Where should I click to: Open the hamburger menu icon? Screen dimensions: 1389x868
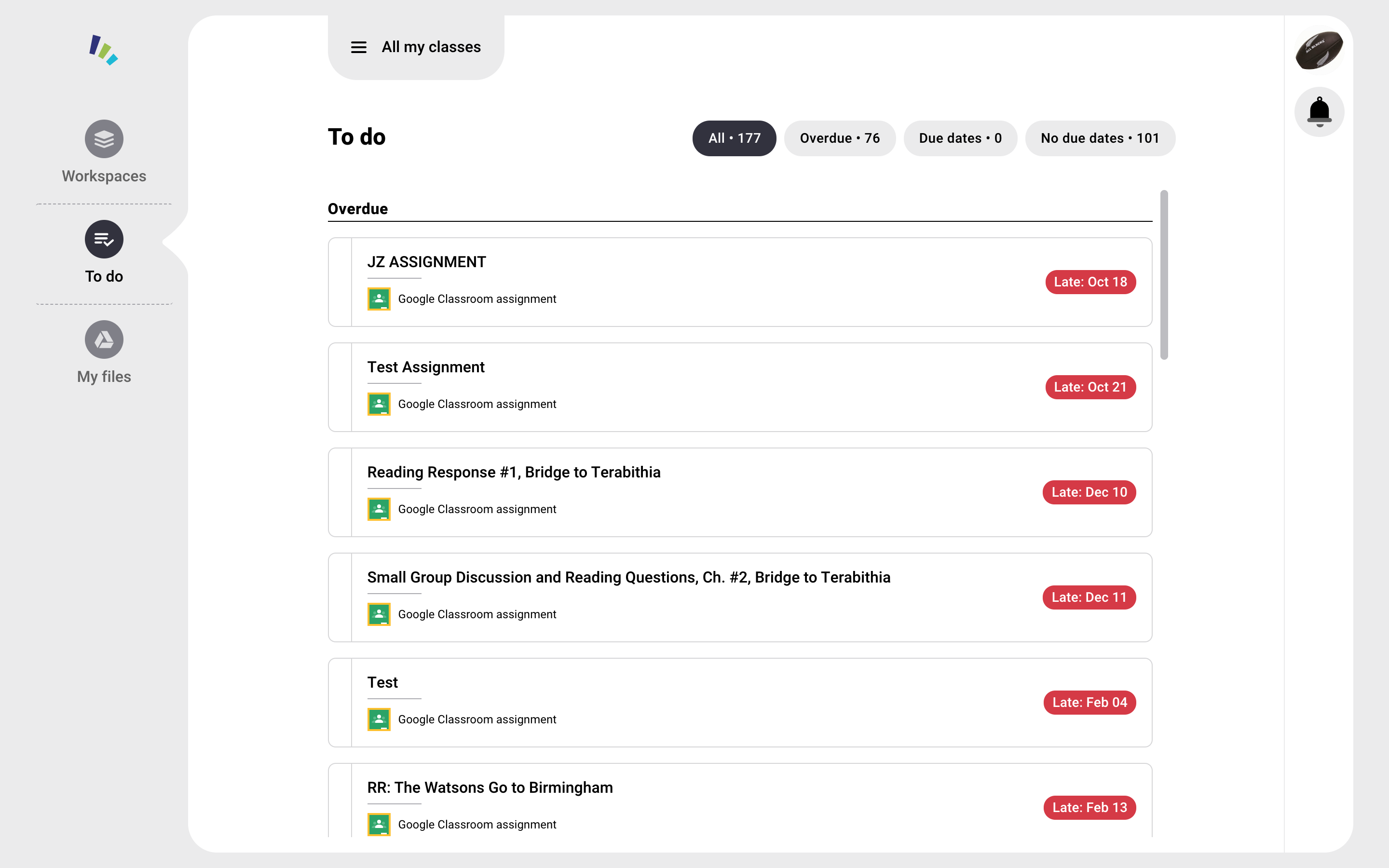pos(359,47)
